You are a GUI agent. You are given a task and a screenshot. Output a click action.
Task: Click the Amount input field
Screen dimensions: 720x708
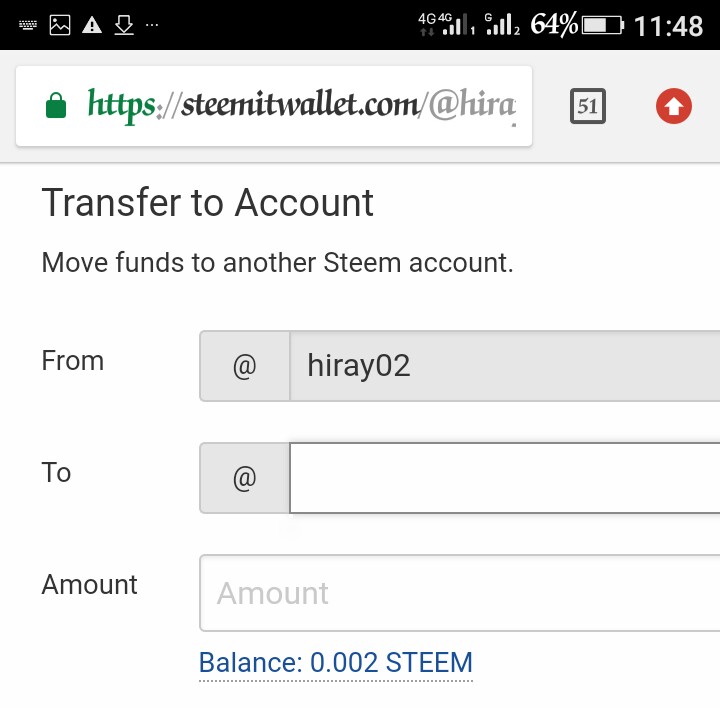click(x=460, y=593)
